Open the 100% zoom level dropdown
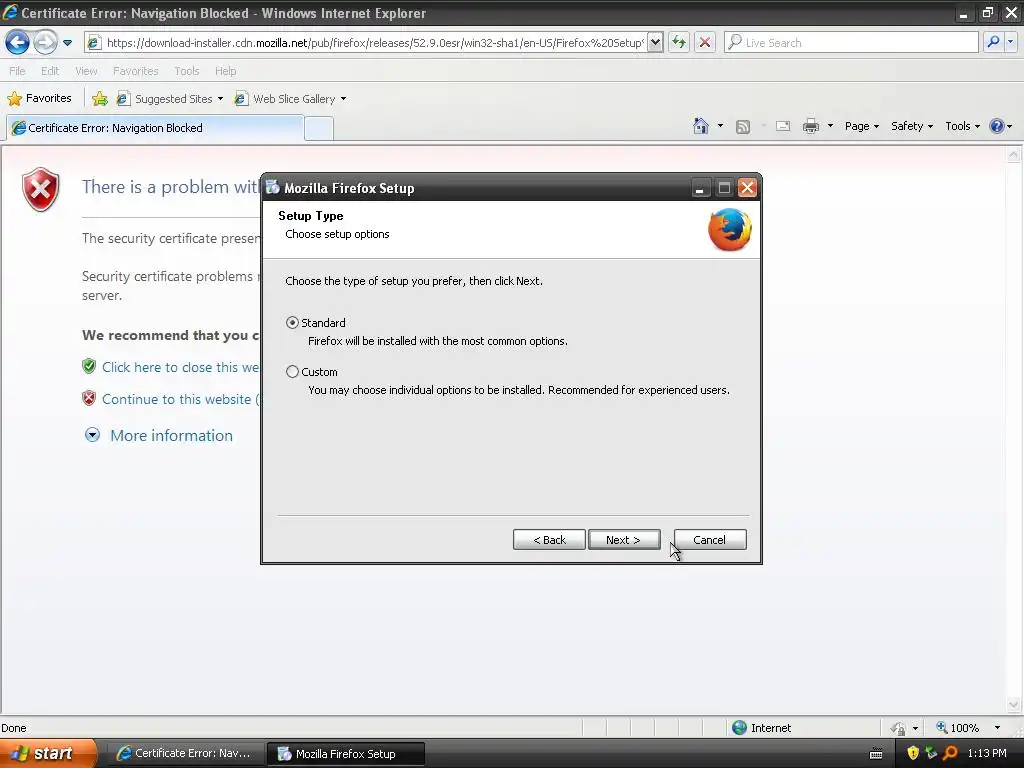The image size is (1024, 768). (997, 728)
